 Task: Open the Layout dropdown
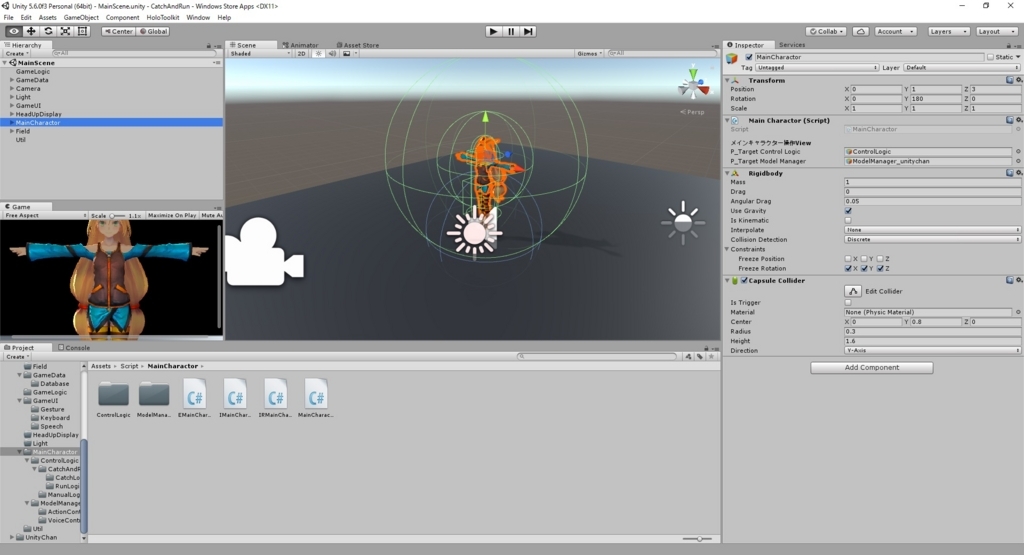[997, 31]
